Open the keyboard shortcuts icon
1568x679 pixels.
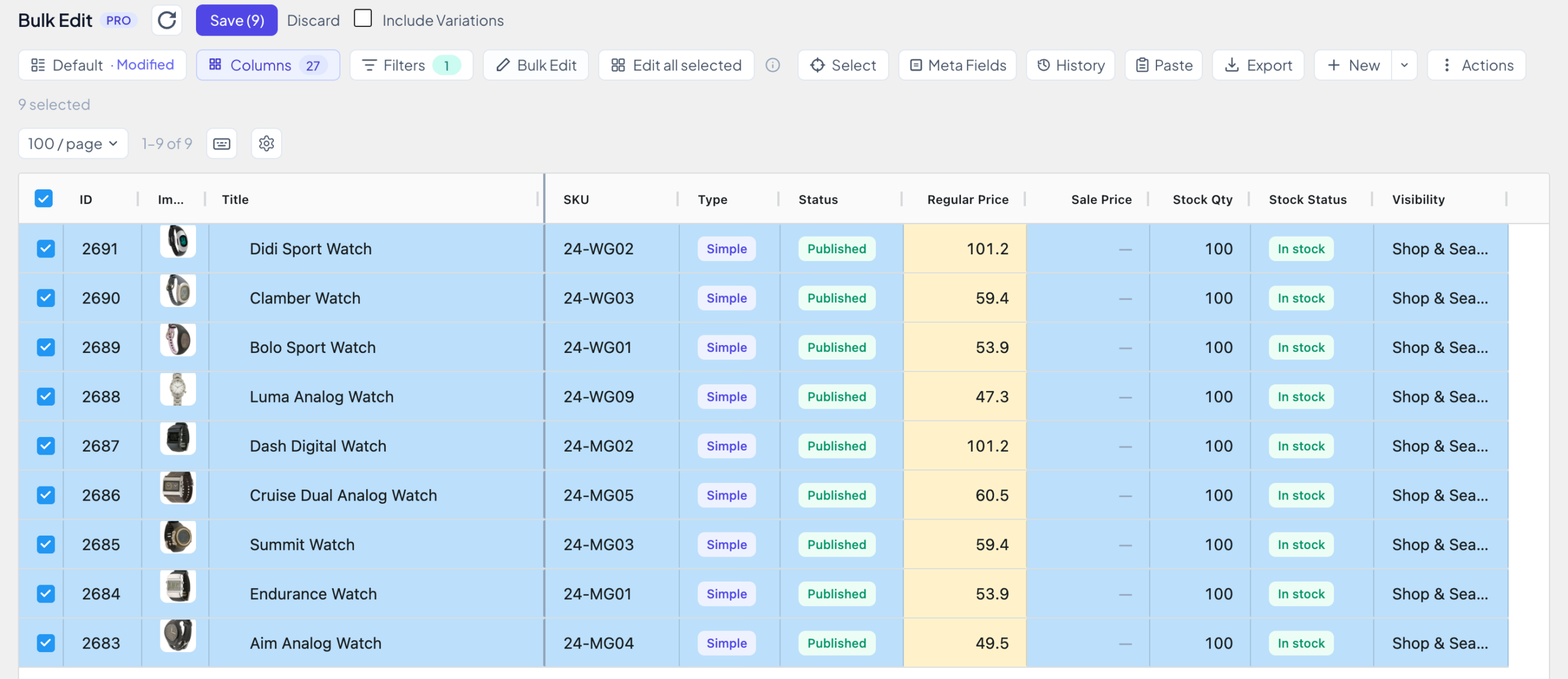point(222,143)
